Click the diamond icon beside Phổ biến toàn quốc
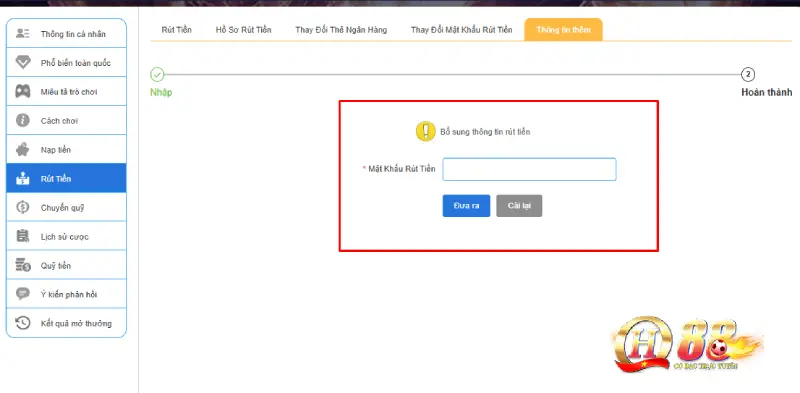 [23, 63]
